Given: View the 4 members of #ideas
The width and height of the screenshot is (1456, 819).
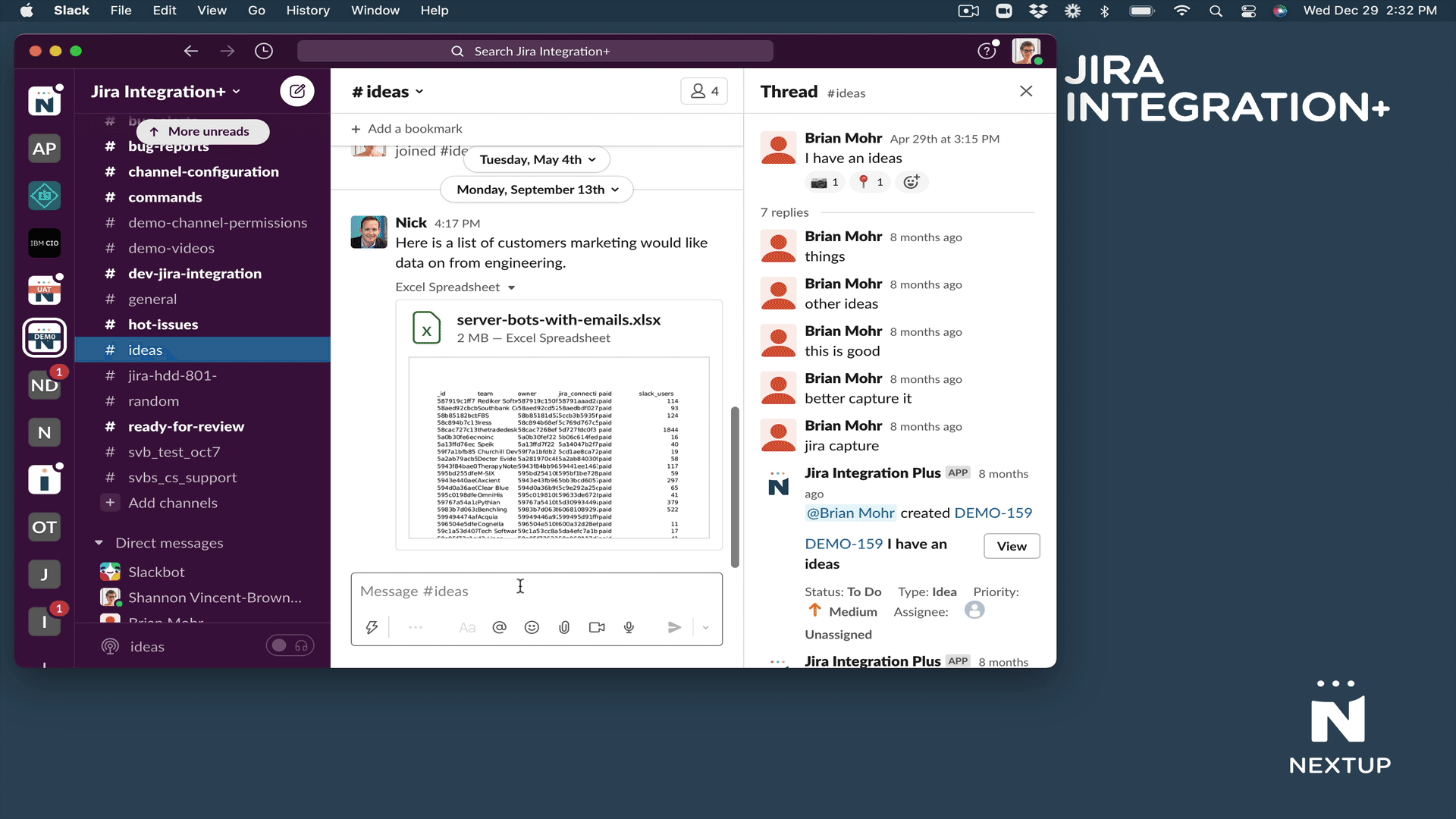Looking at the screenshot, I should [704, 91].
